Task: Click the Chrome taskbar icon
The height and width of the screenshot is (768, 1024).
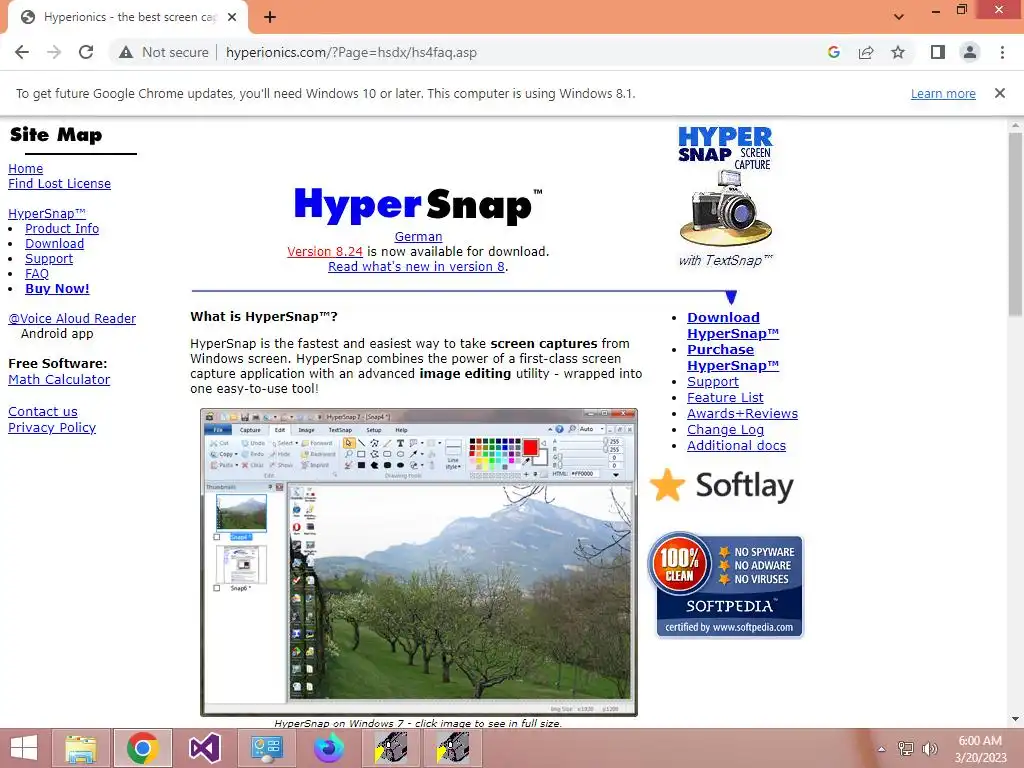Action: 142,748
